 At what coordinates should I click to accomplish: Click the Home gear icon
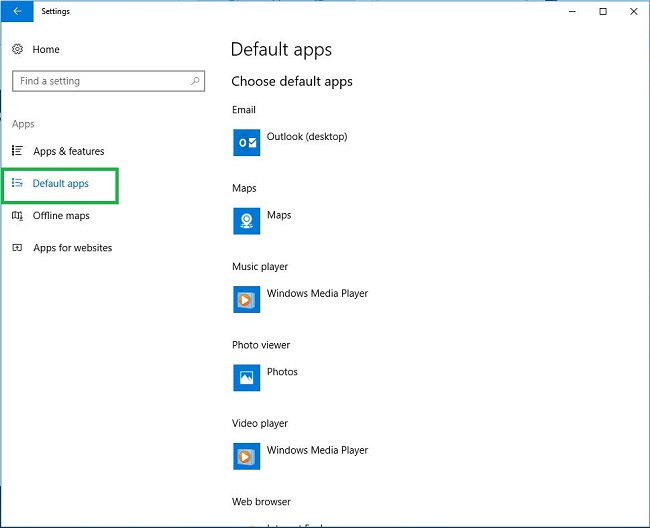click(17, 49)
